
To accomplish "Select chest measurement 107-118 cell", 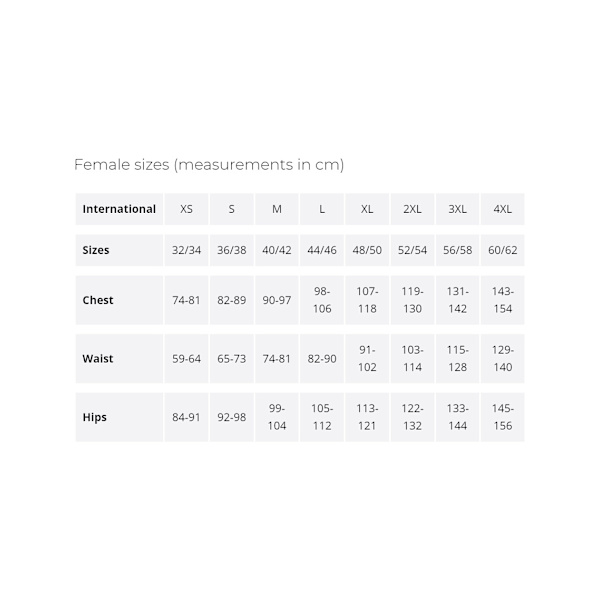I will pos(367,300).
